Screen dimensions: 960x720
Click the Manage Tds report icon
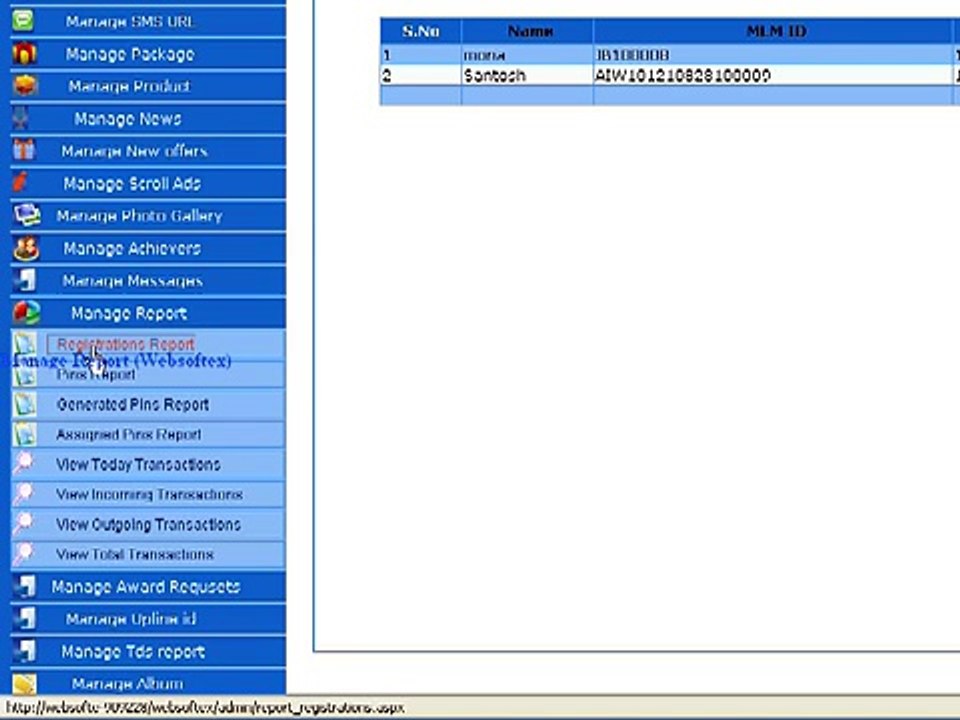point(24,651)
